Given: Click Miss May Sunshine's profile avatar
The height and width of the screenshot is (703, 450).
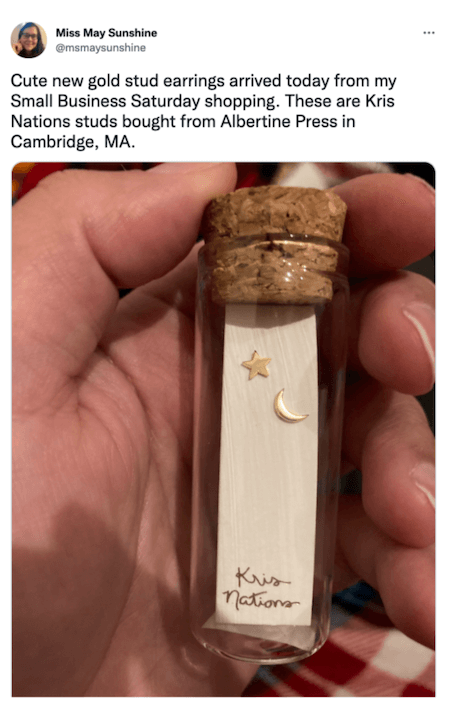Looking at the screenshot, I should click(29, 39).
